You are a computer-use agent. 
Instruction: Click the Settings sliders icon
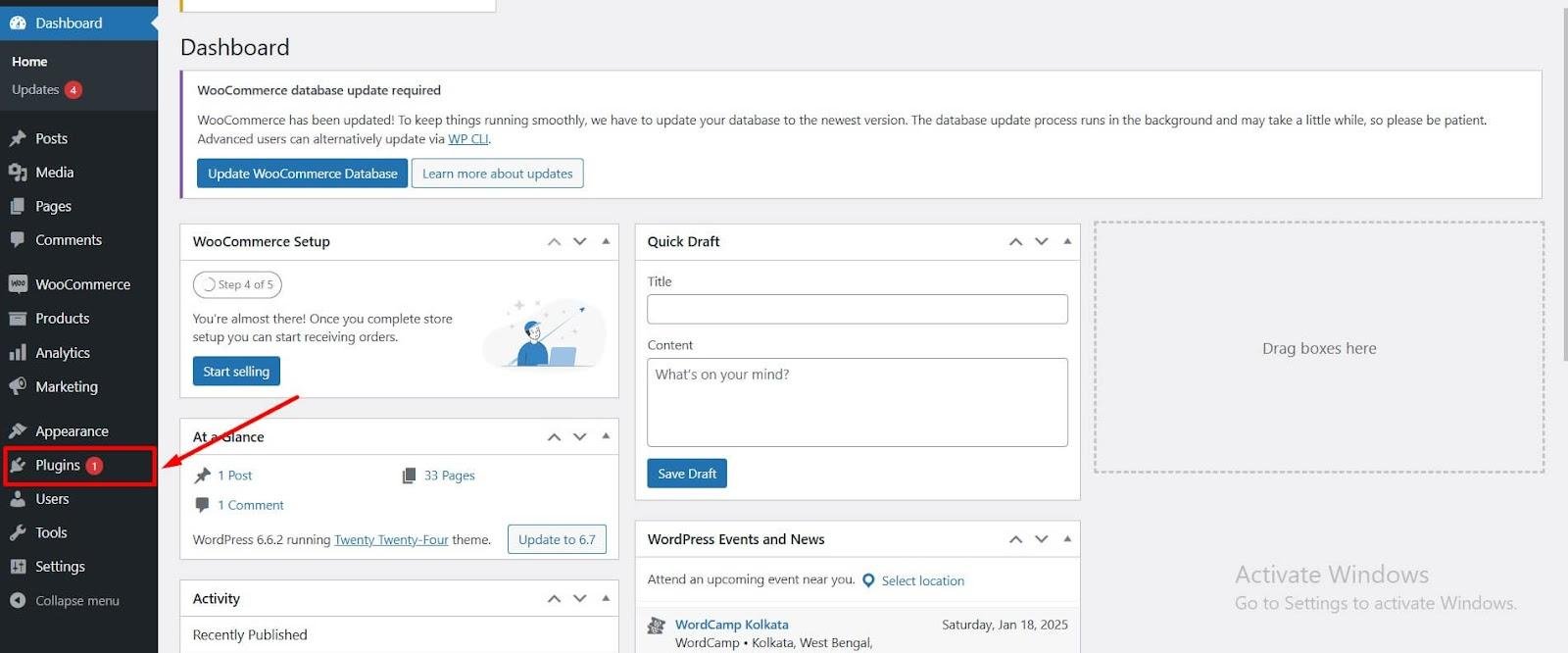point(18,567)
